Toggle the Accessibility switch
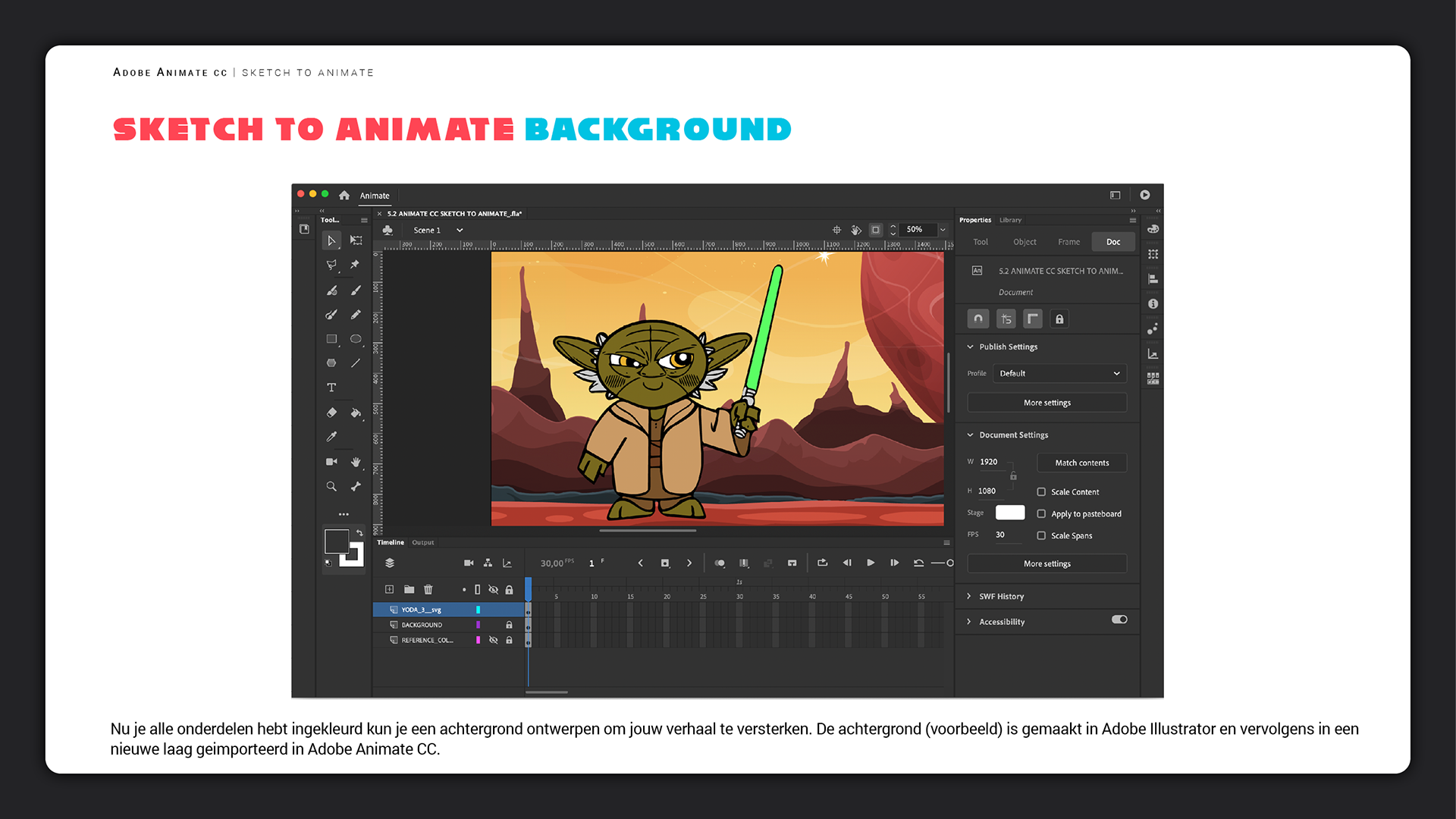 [1119, 620]
